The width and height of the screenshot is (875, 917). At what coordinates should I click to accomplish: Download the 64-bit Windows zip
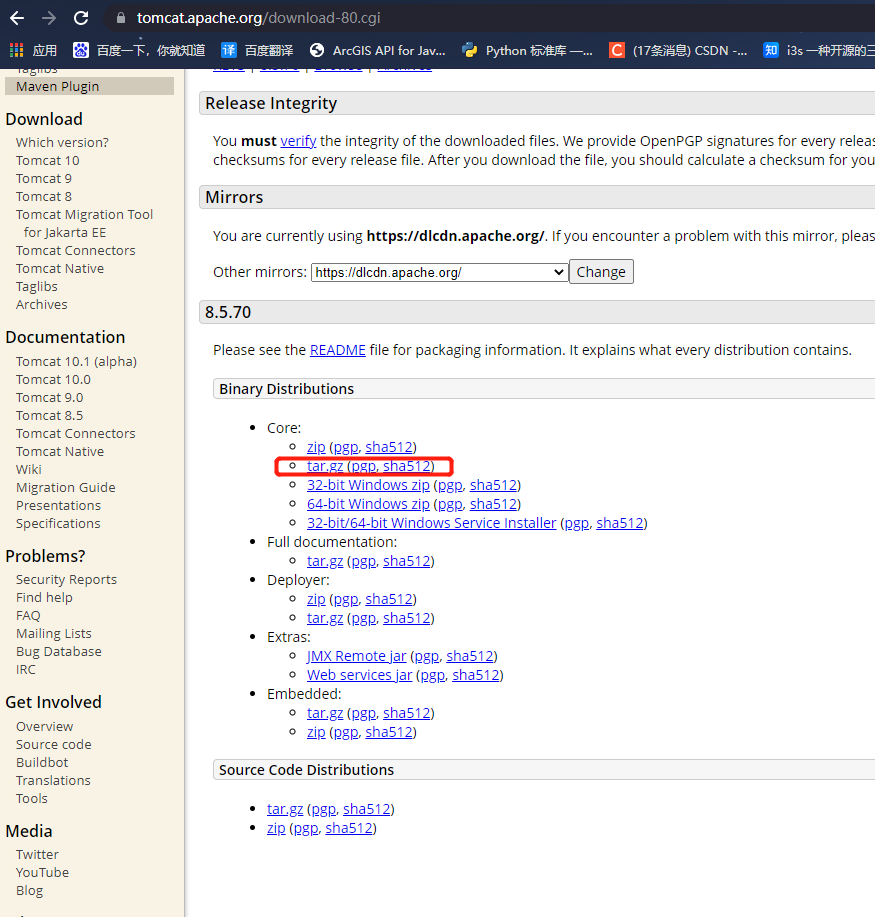pos(368,504)
